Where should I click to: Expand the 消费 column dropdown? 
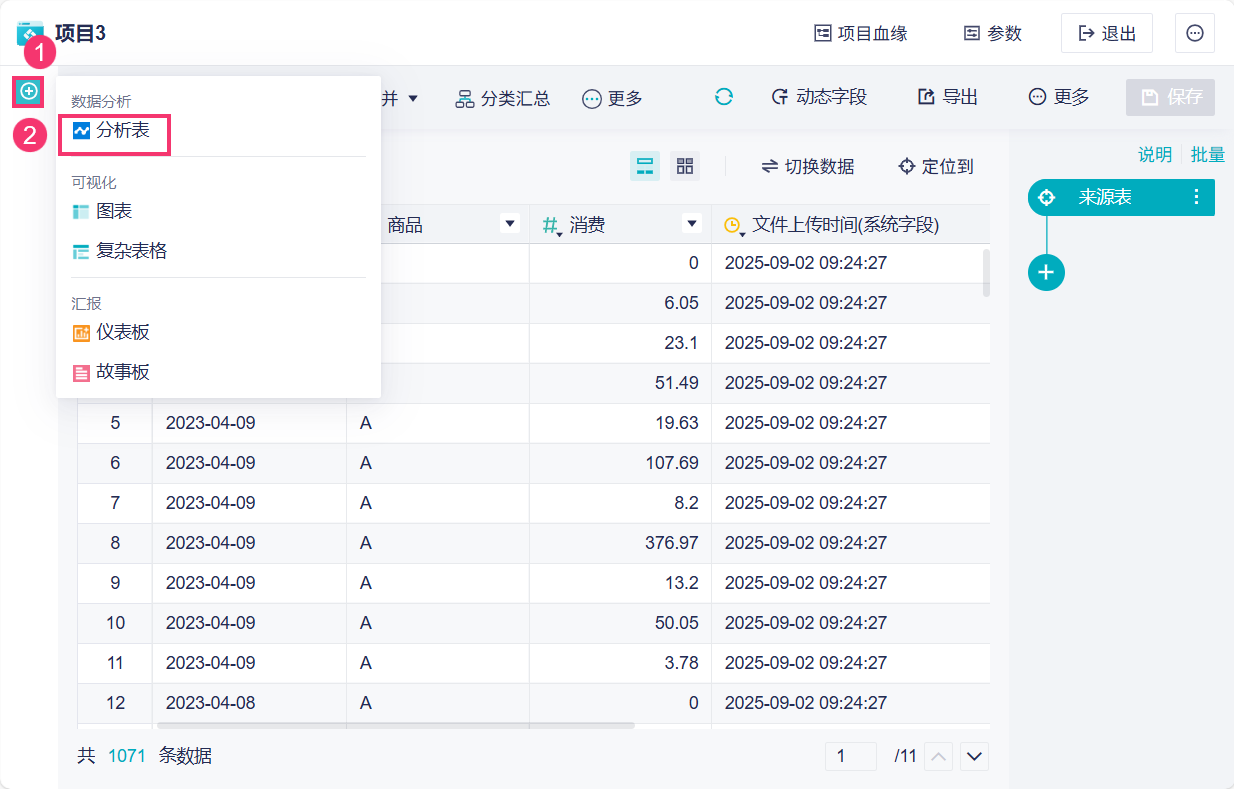coord(691,224)
